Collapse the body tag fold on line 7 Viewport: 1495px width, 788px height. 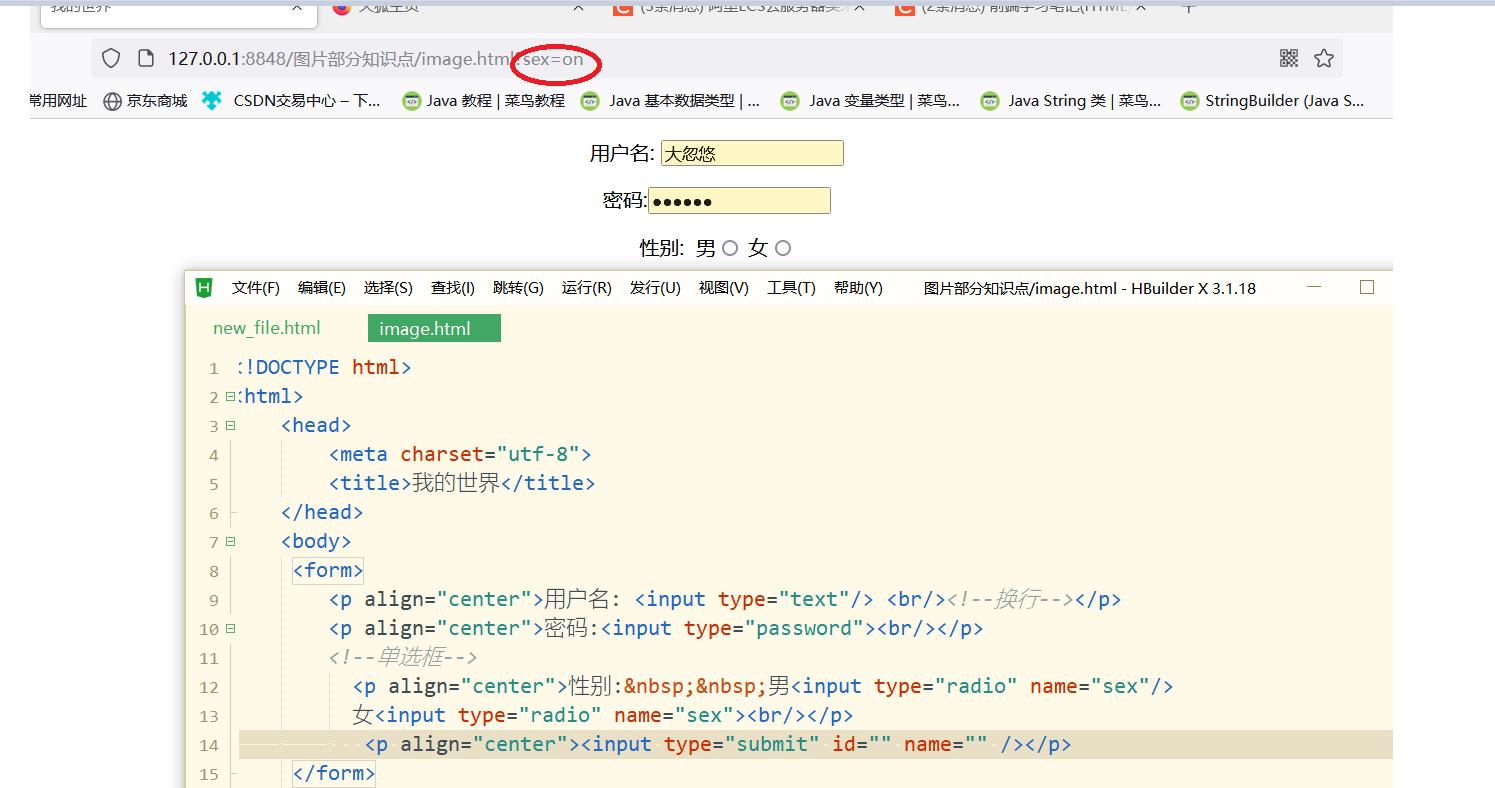[230, 542]
